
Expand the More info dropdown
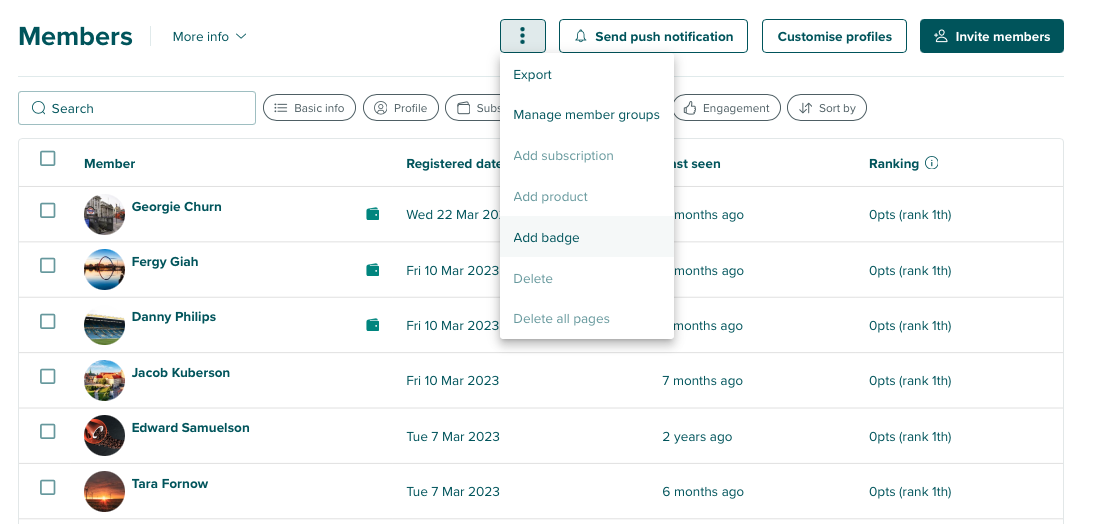(x=209, y=37)
